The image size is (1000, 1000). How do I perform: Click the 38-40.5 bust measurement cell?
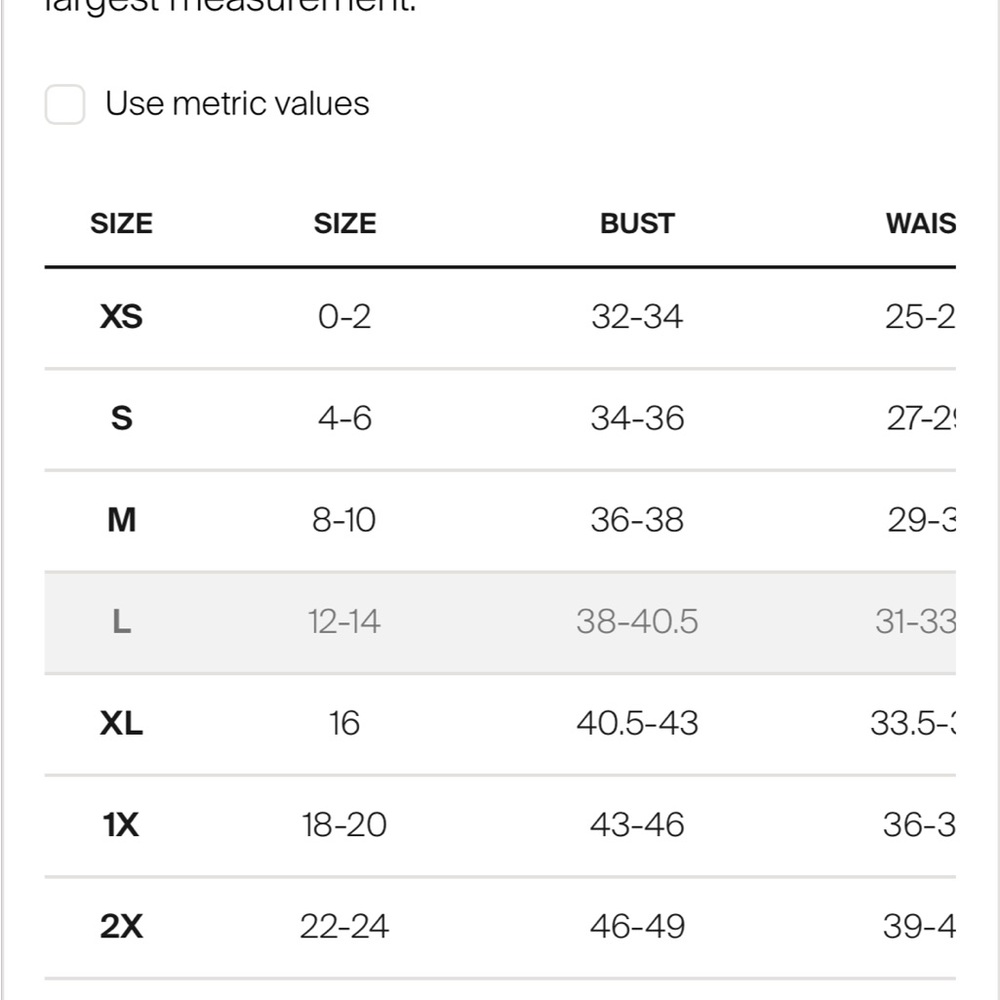(x=637, y=622)
